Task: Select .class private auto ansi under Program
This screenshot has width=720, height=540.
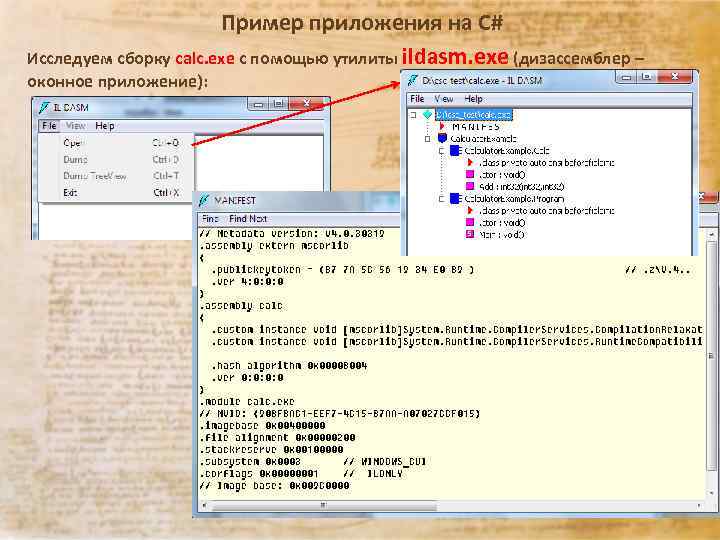Action: [546, 211]
